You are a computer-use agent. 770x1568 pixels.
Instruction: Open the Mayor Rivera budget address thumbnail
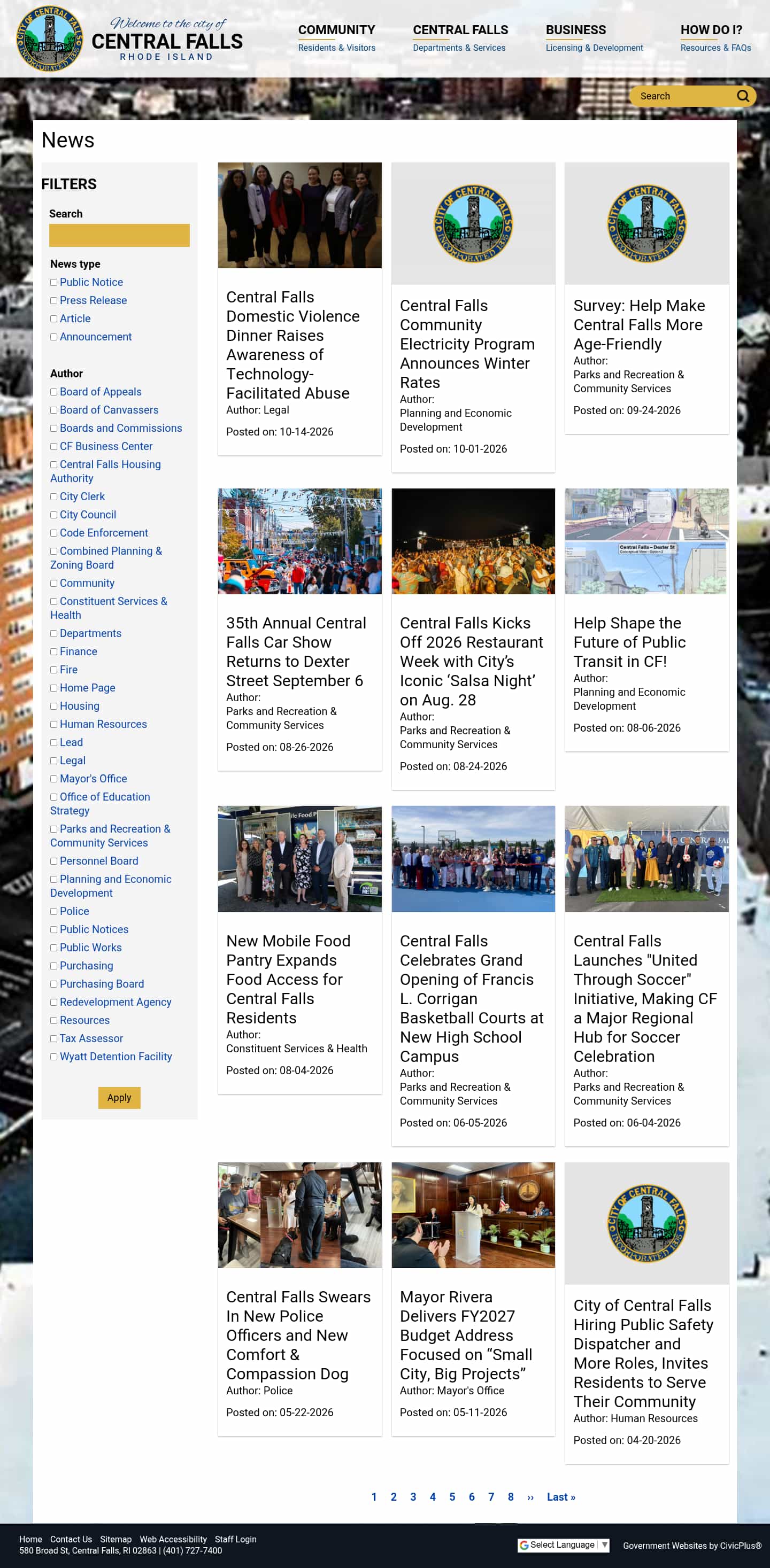click(x=473, y=1215)
